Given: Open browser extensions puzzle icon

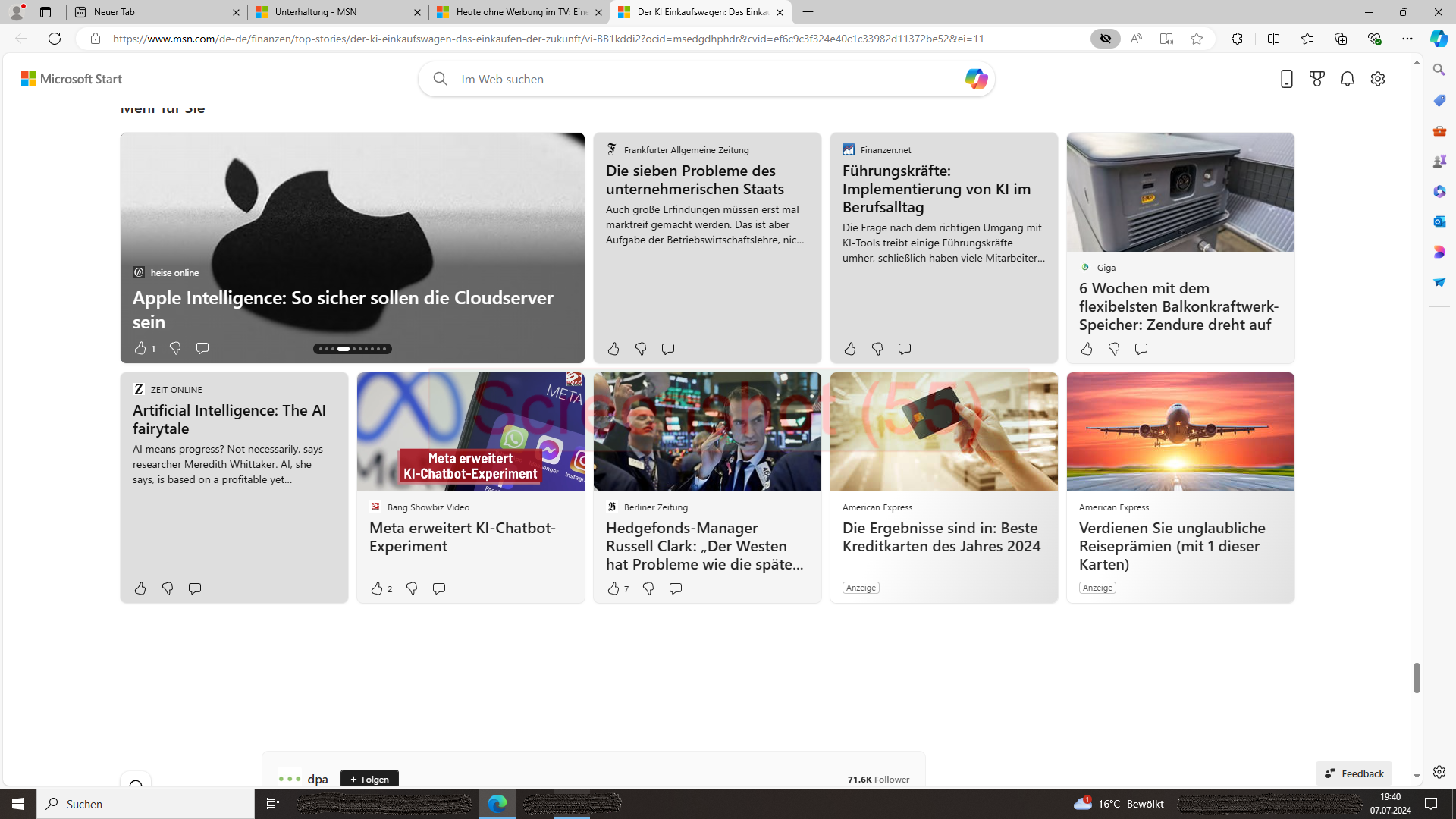Looking at the screenshot, I should point(1237,39).
